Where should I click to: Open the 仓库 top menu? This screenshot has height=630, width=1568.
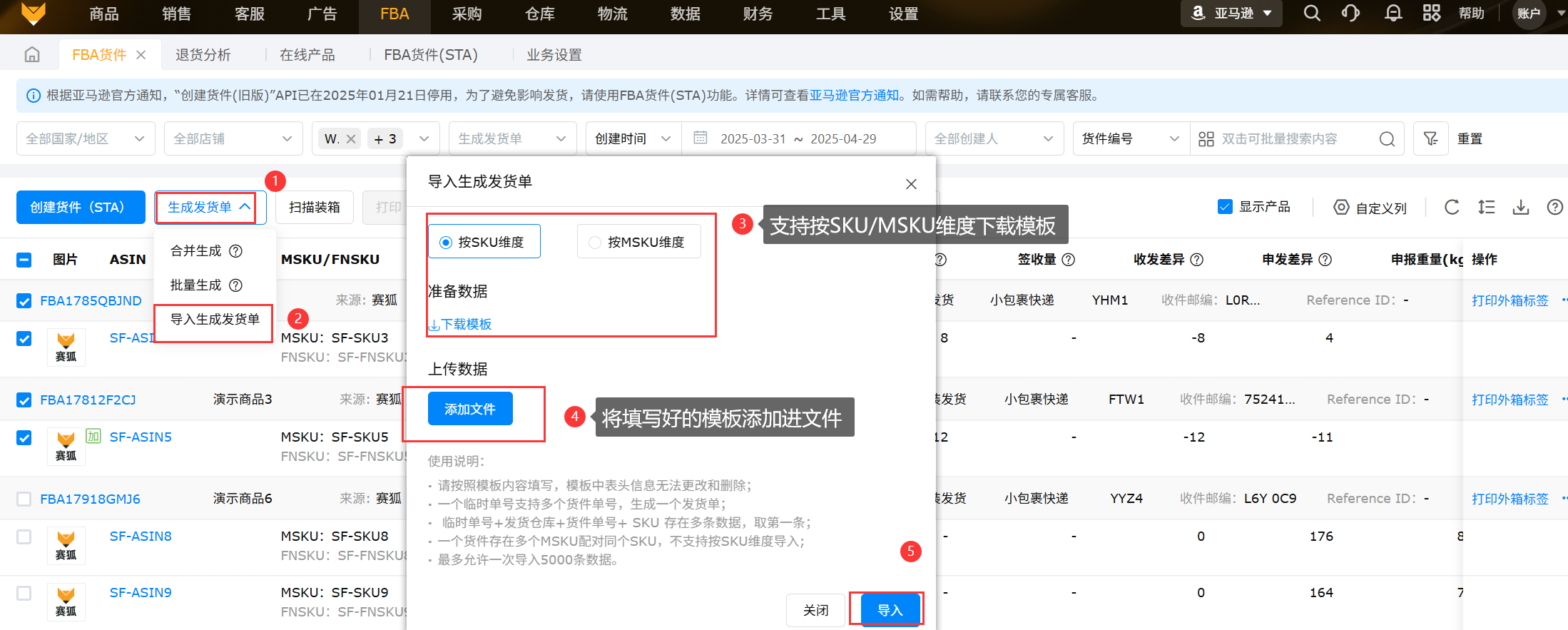540,14
